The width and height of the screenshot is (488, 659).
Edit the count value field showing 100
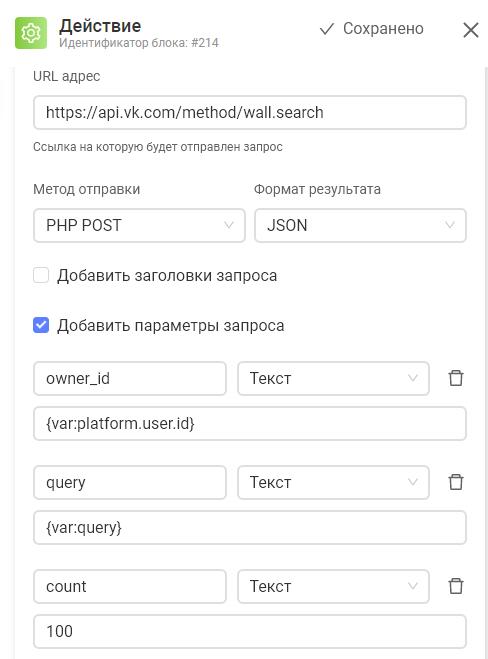pyautogui.click(x=250, y=631)
